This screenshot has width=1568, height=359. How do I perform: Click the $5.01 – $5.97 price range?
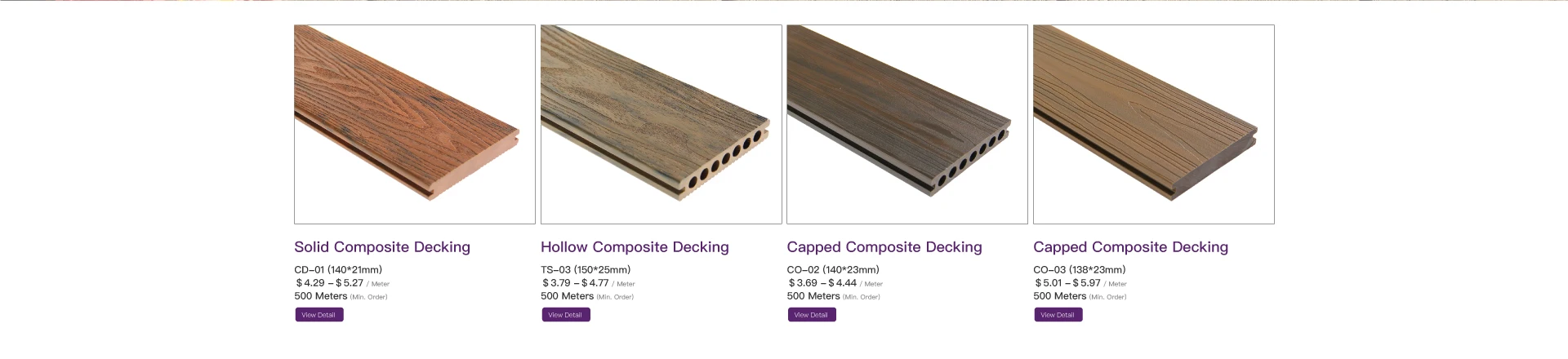click(1068, 283)
